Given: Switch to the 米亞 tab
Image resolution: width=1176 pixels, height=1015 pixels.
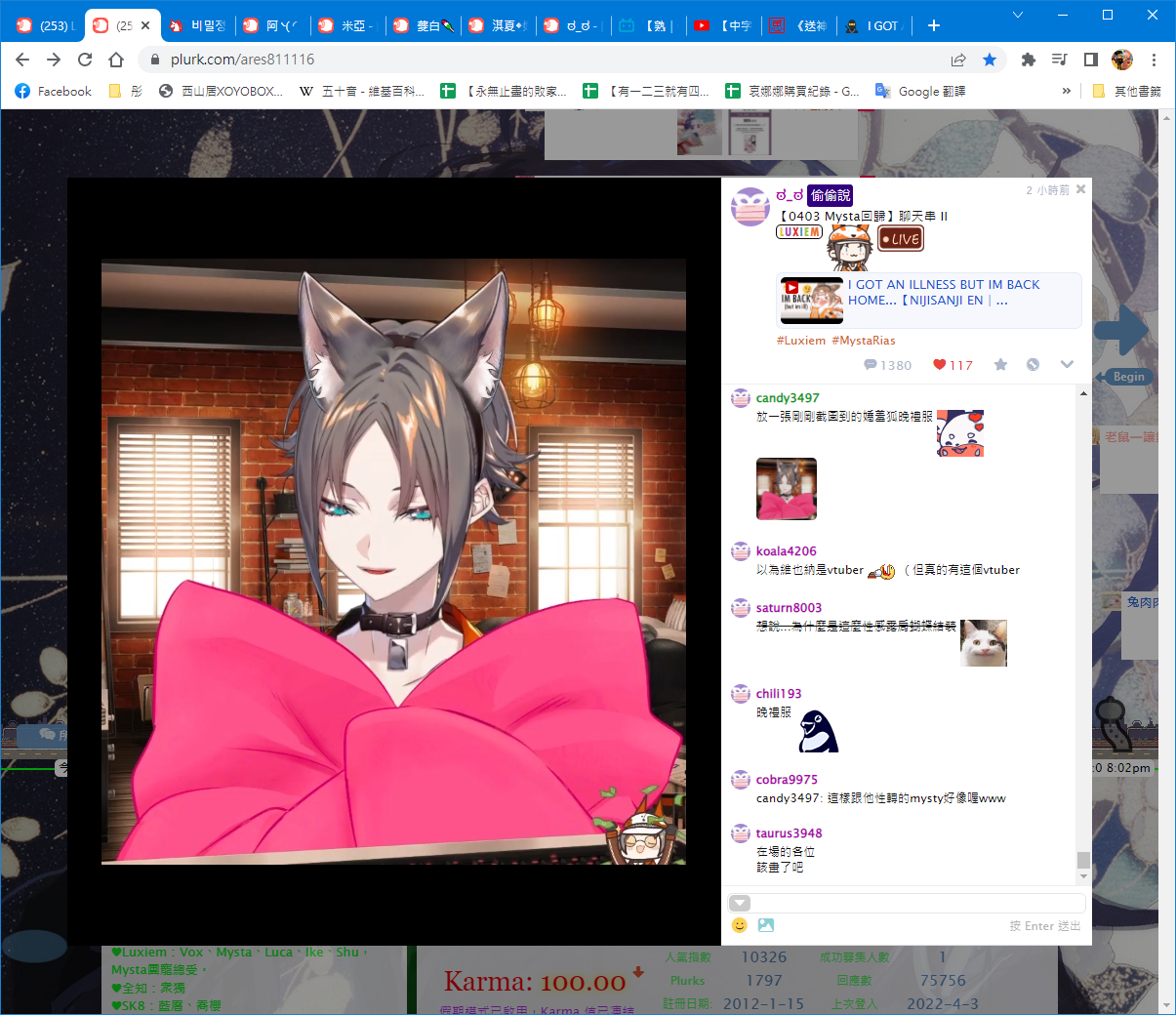Looking at the screenshot, I should [x=349, y=25].
